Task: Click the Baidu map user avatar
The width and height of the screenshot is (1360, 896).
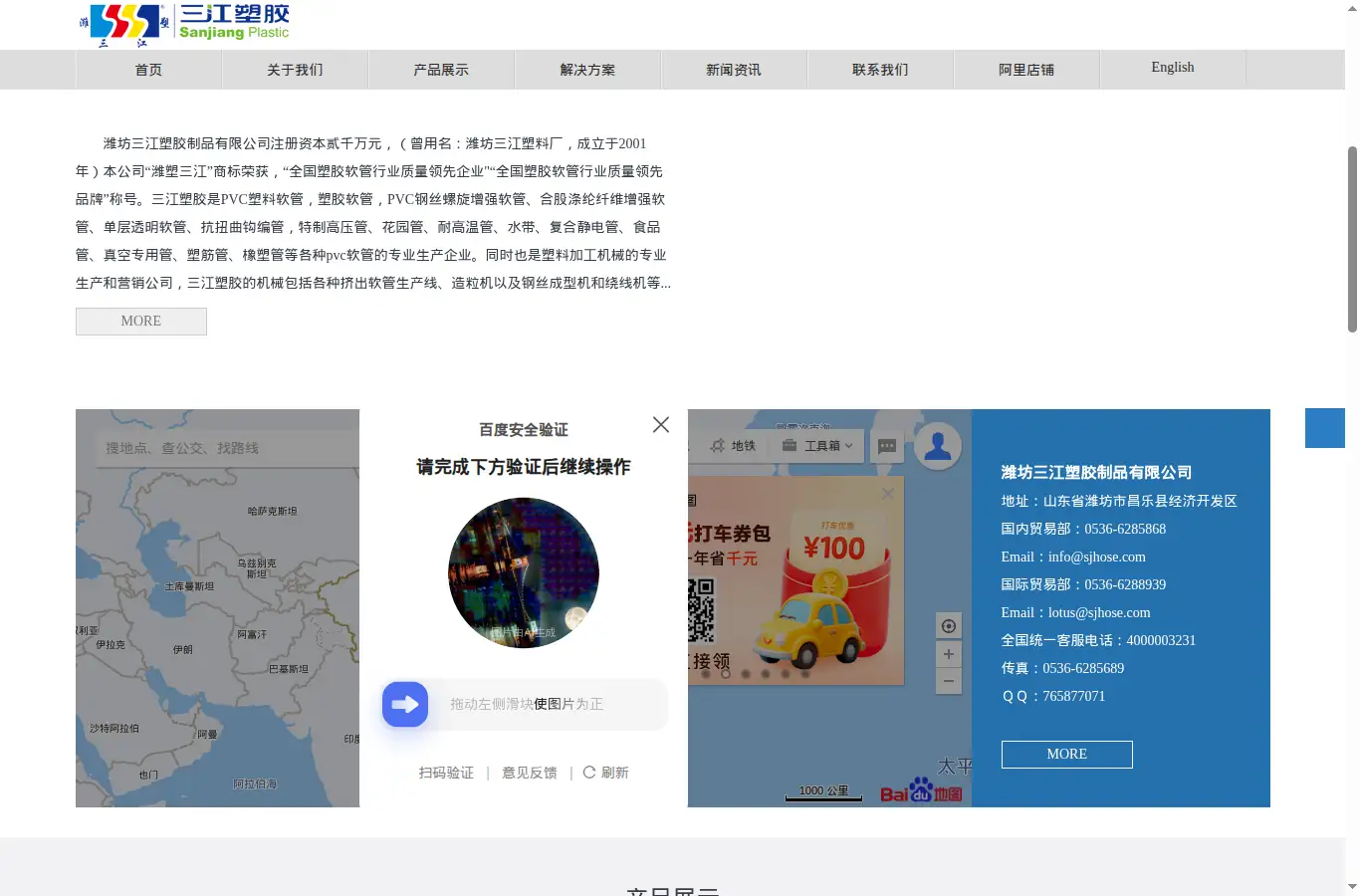Action: pyautogui.click(x=937, y=447)
